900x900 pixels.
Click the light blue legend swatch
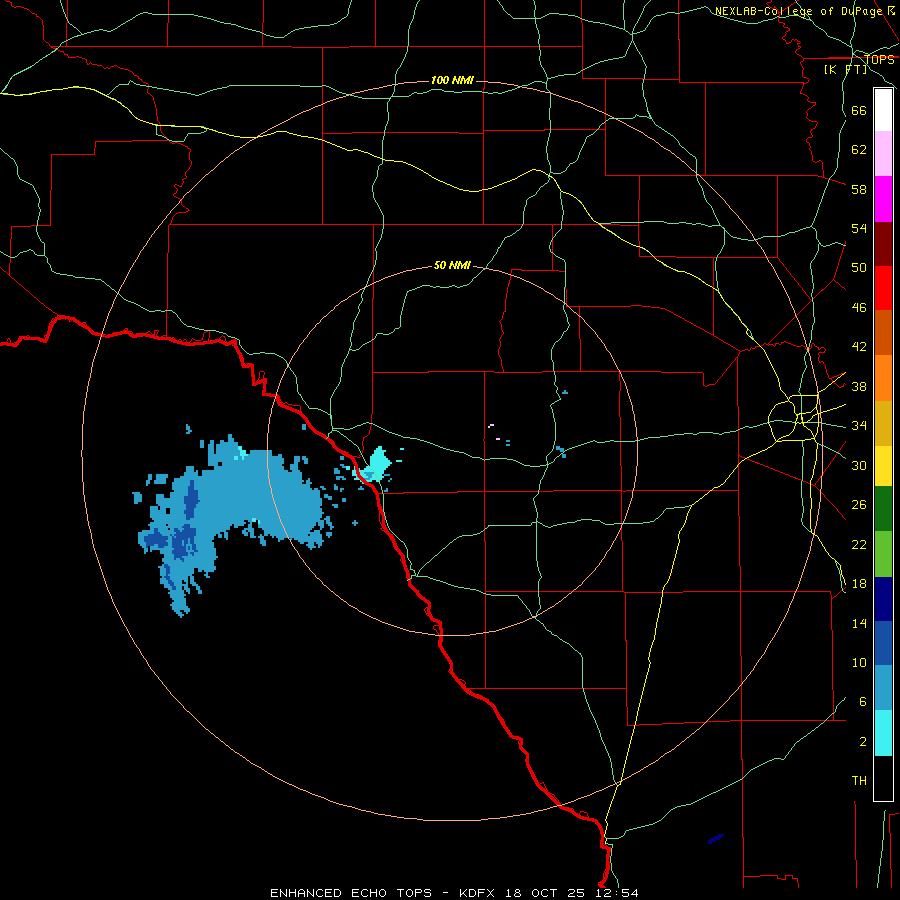point(883,688)
